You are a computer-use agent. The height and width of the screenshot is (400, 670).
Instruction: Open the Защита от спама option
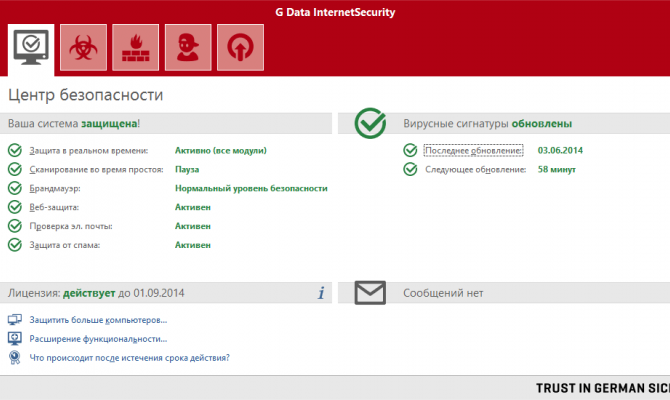(65, 245)
